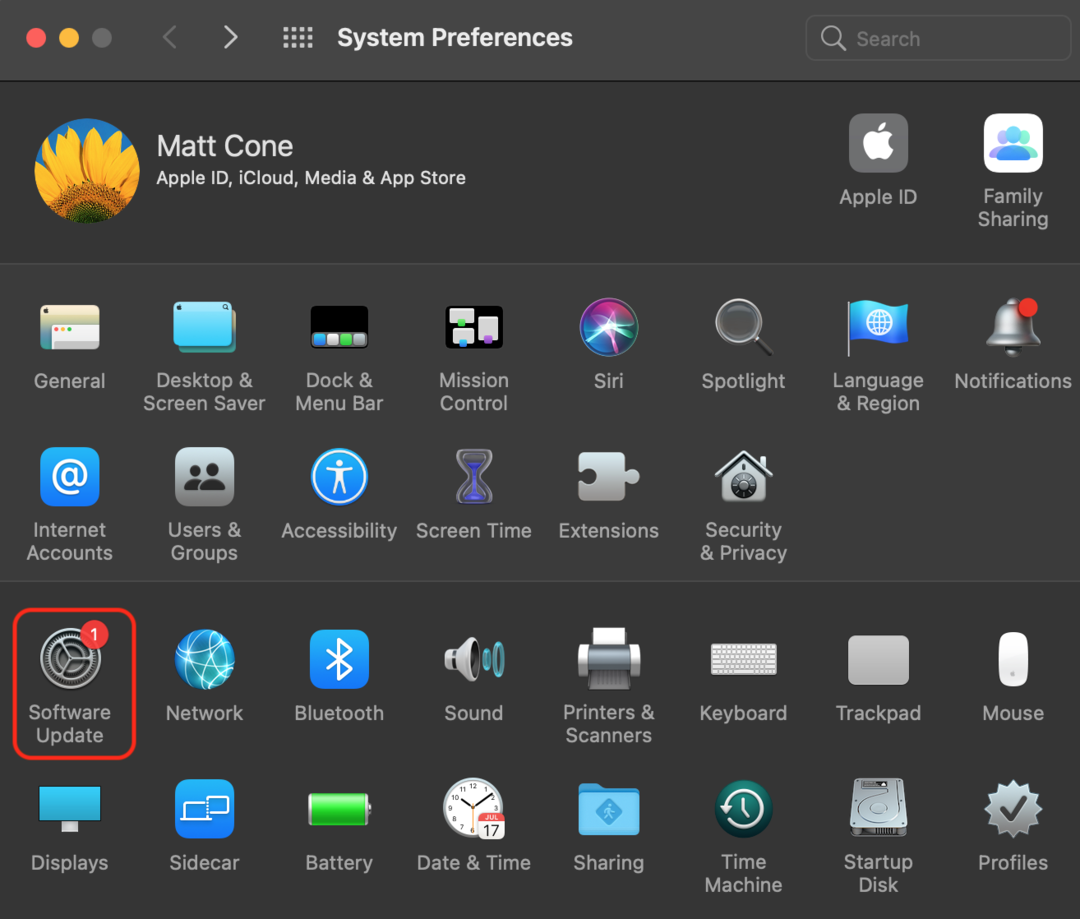Click the Matt Cone account name

click(x=225, y=146)
